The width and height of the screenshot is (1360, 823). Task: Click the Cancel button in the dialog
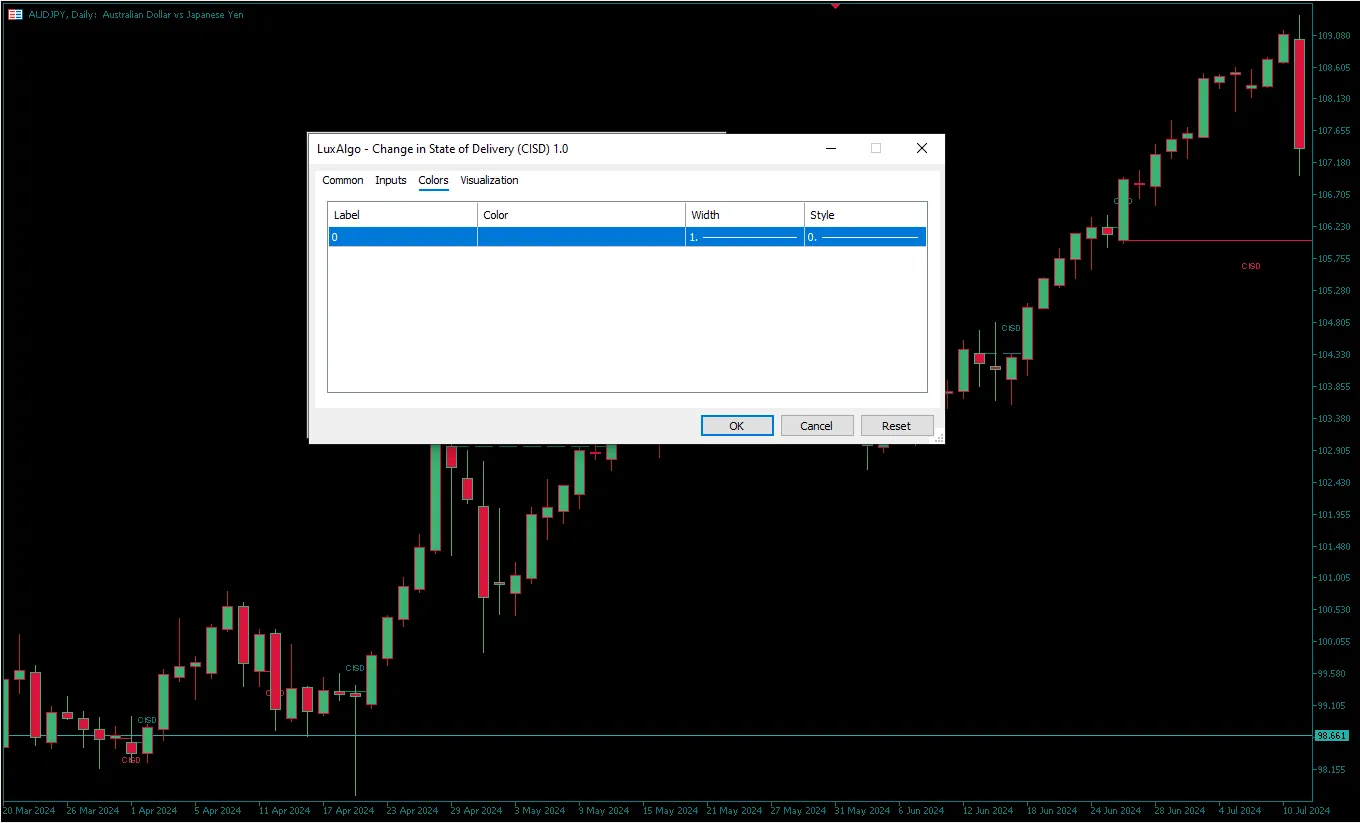(817, 426)
